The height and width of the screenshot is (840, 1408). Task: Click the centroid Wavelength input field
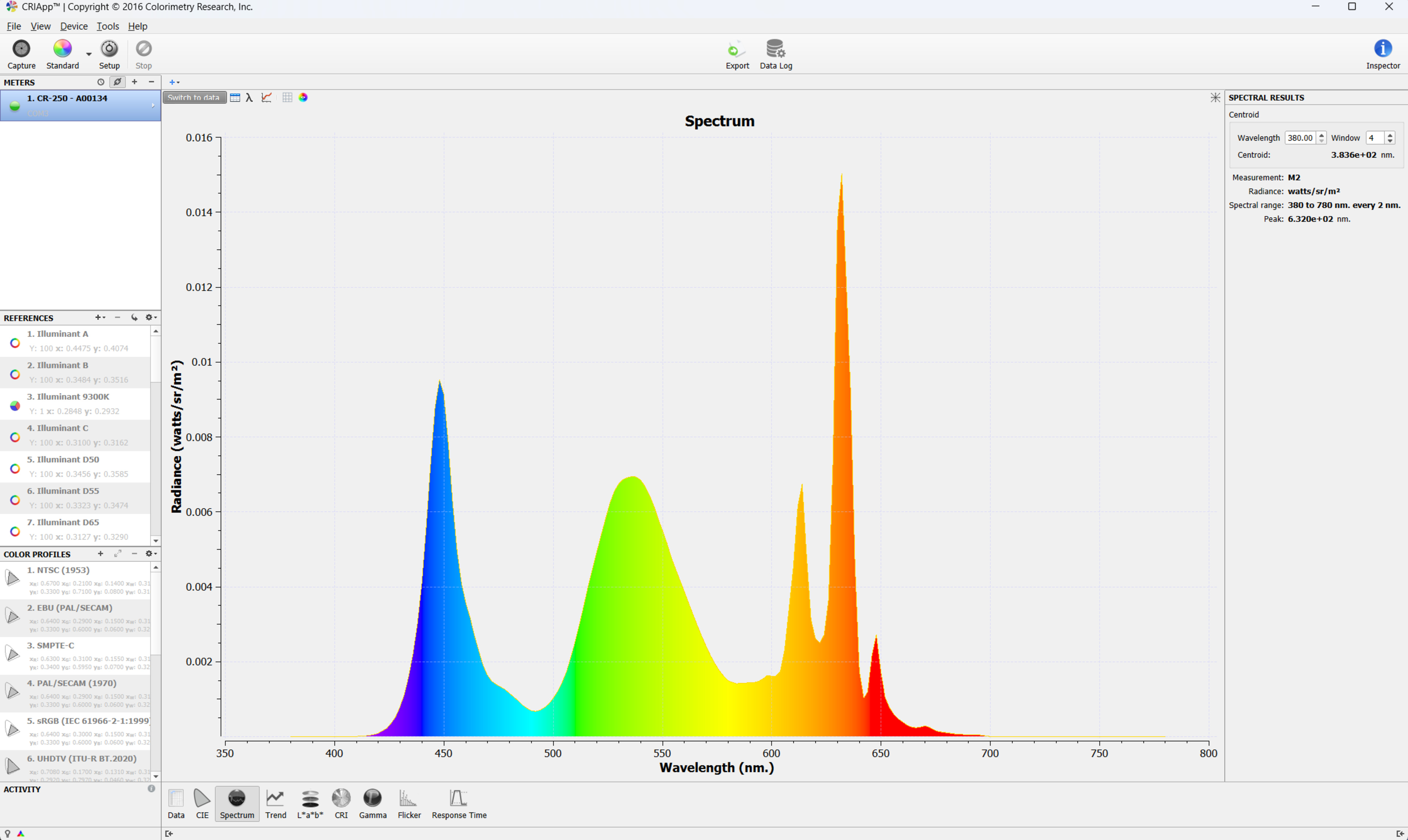pyautogui.click(x=1299, y=138)
